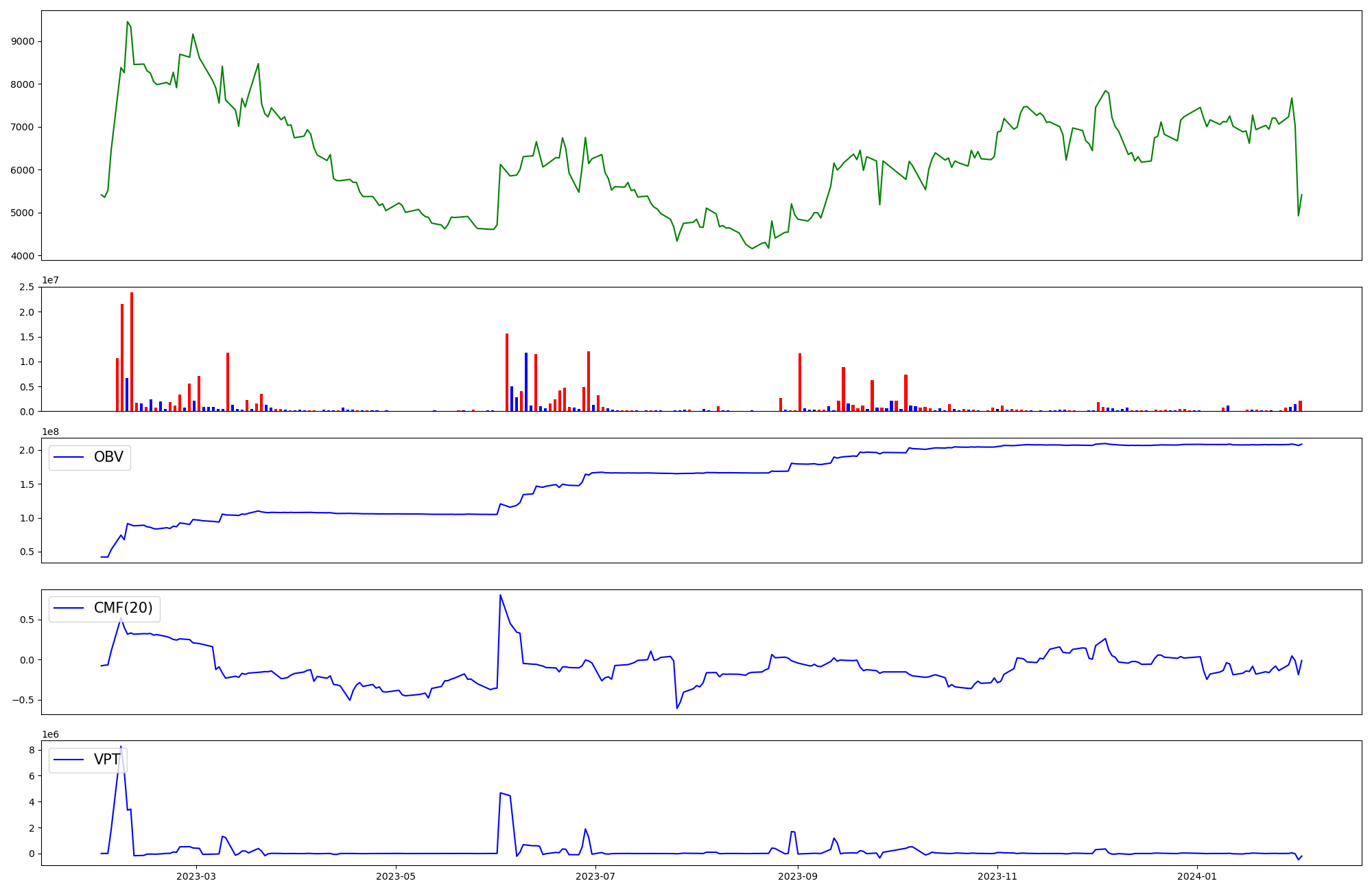
Task: Click the VPT legend label
Action: point(107,760)
